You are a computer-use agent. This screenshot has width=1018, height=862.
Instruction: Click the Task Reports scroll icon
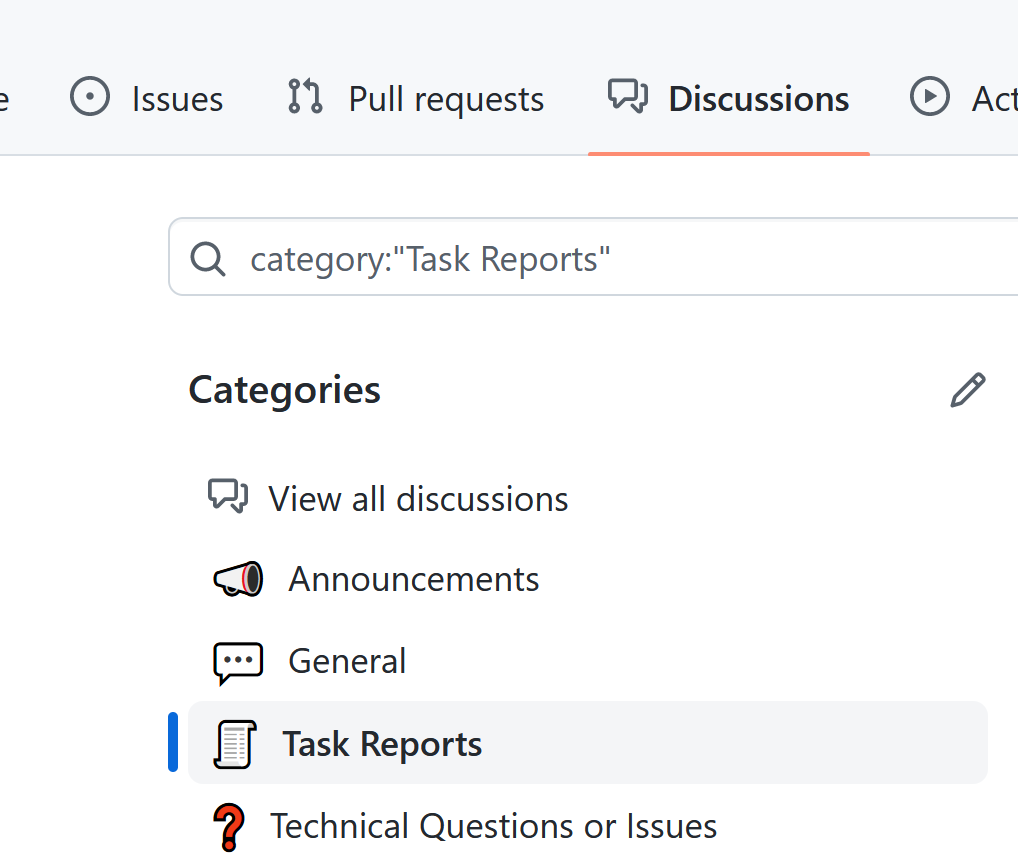click(235, 744)
